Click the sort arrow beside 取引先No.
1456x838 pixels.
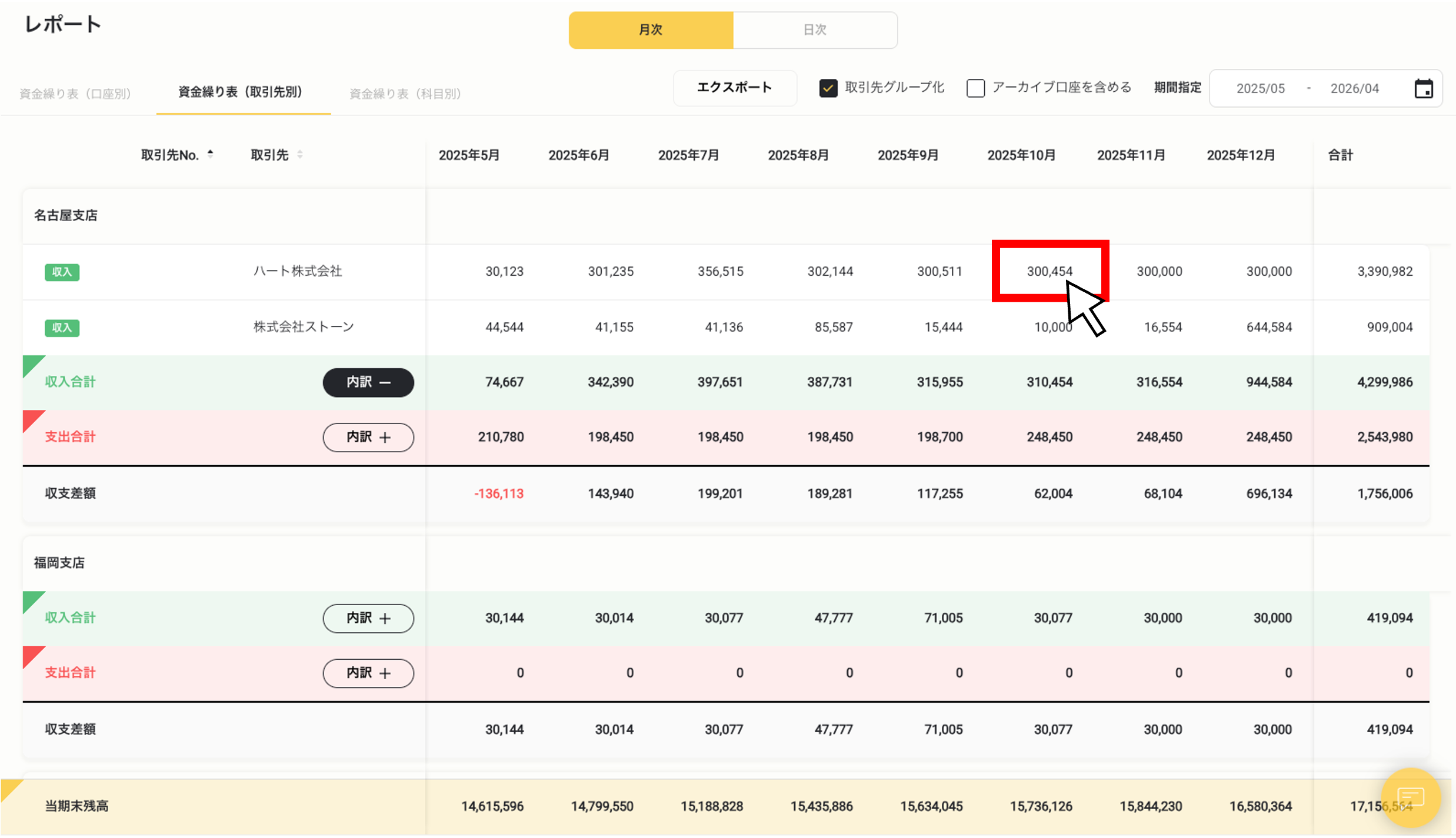tap(211, 154)
